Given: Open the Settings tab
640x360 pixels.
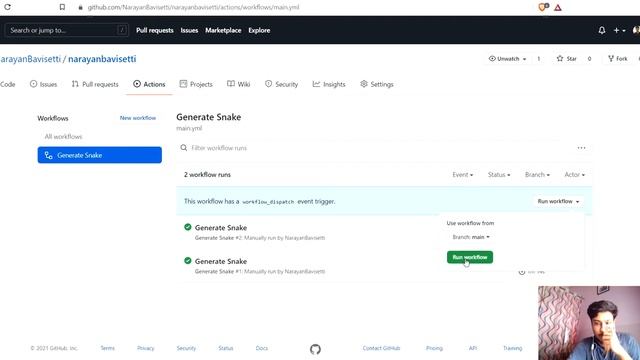Looking at the screenshot, I should (377, 84).
